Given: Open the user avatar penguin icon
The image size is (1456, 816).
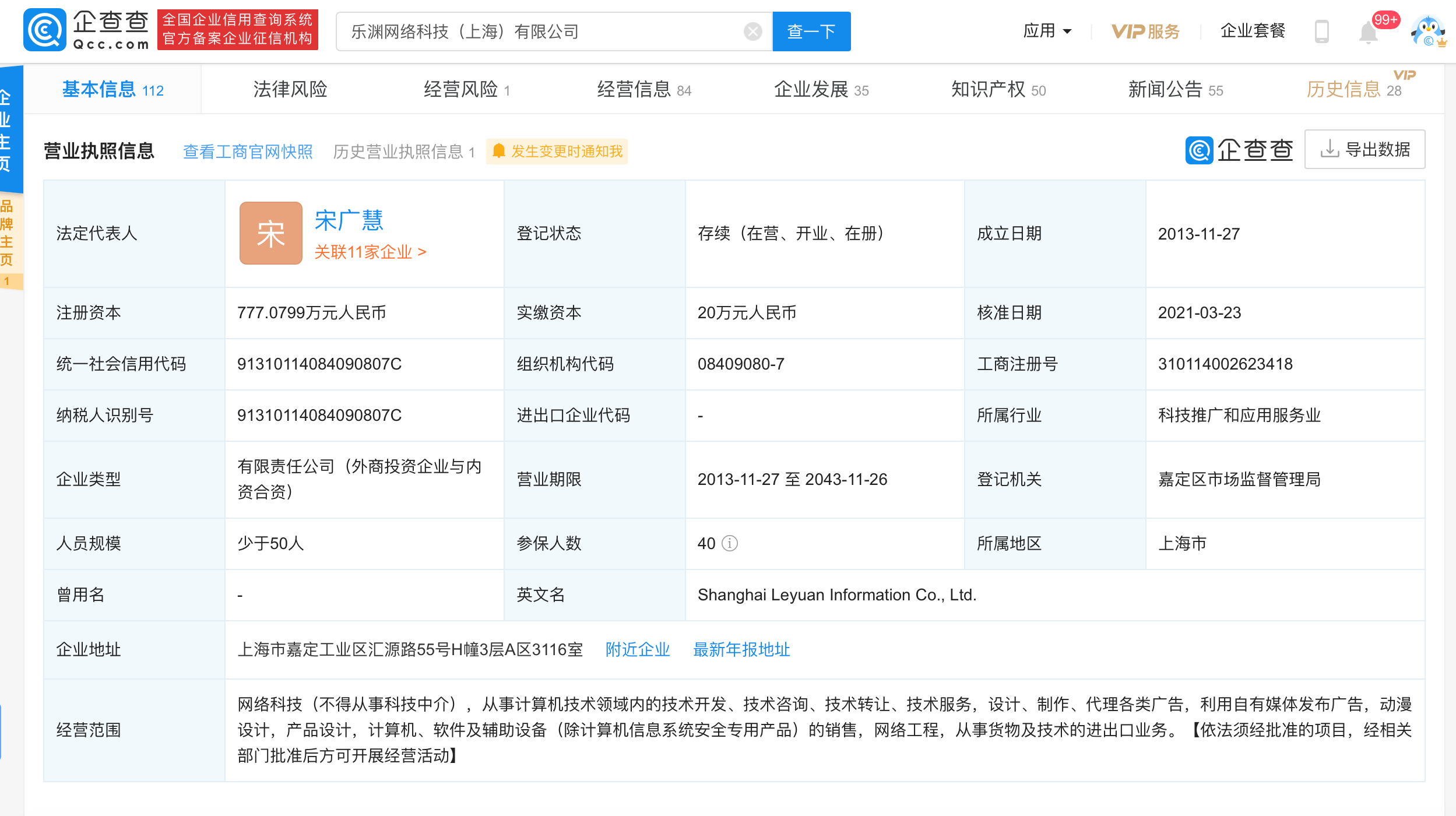Looking at the screenshot, I should coord(1427,31).
